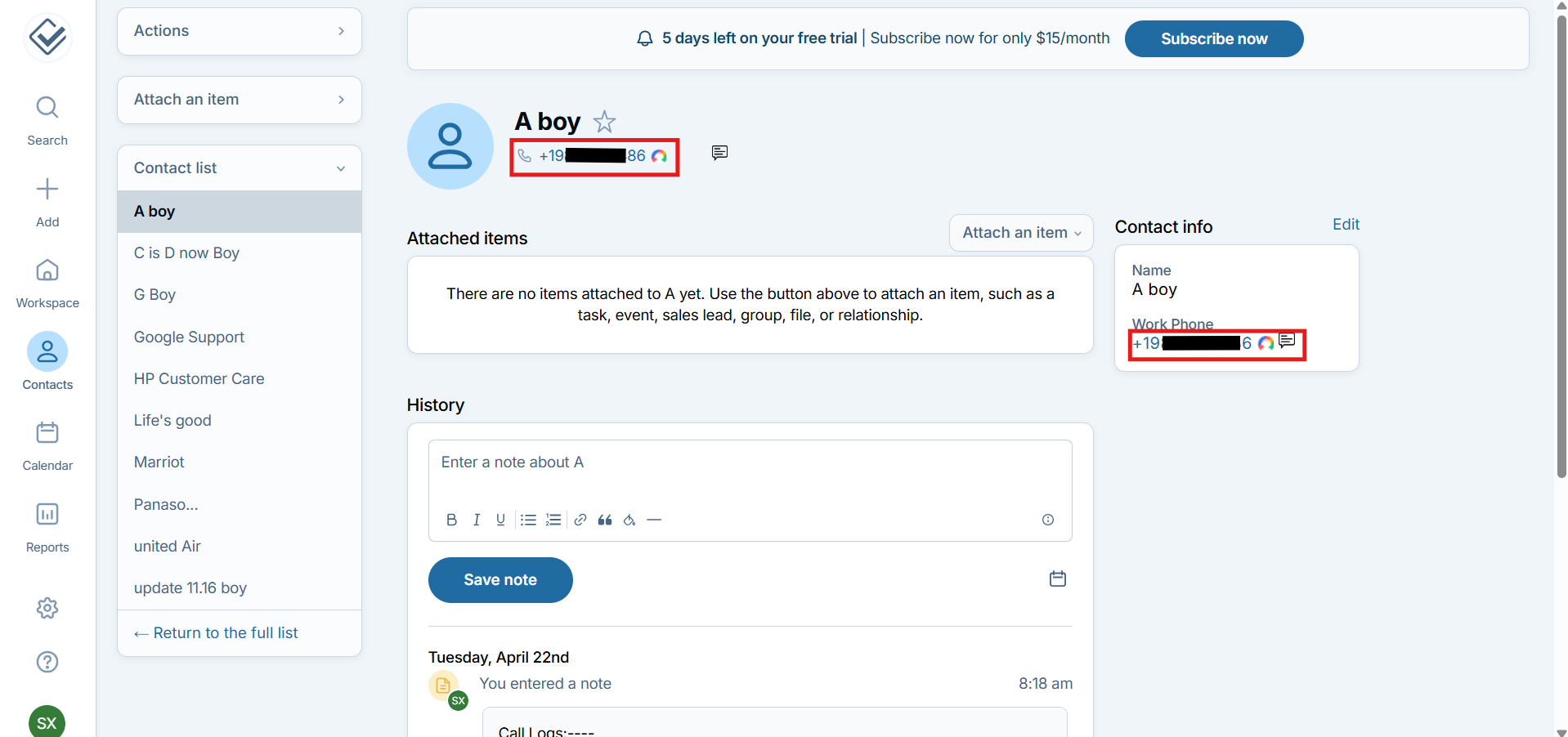Viewport: 1568px width, 737px height.
Task: Open highlight color fill tool
Action: pyautogui.click(x=629, y=520)
